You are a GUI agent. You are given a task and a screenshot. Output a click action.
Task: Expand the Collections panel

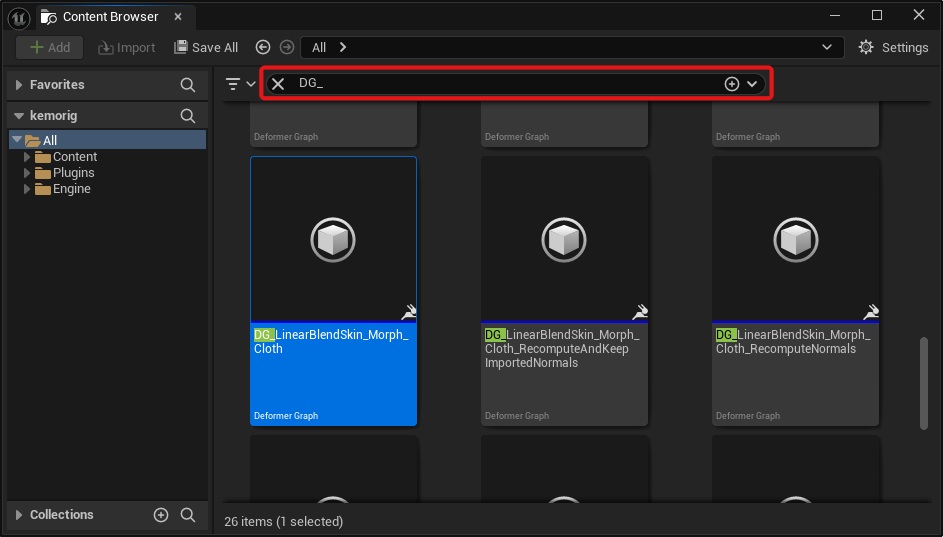[18, 515]
